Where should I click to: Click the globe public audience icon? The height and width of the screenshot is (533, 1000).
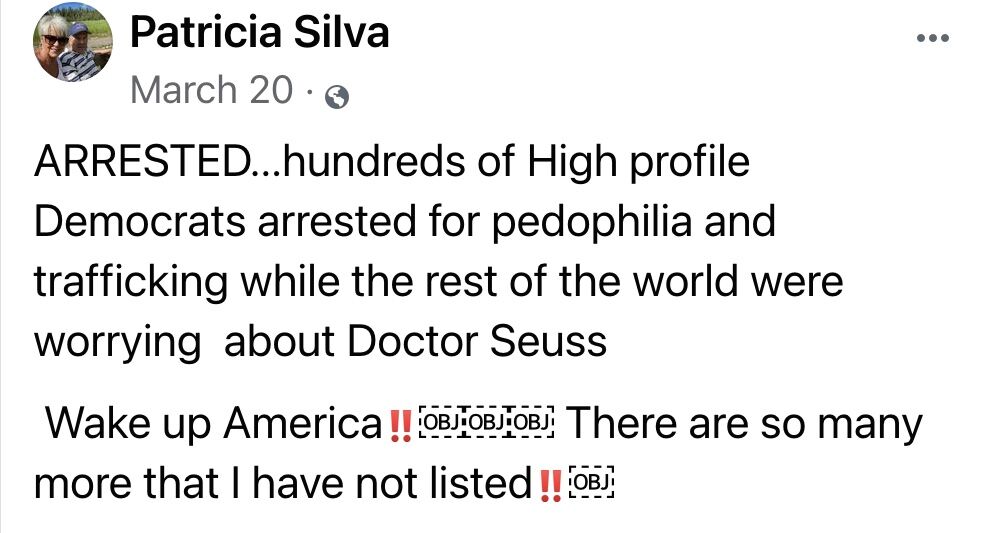tap(337, 97)
